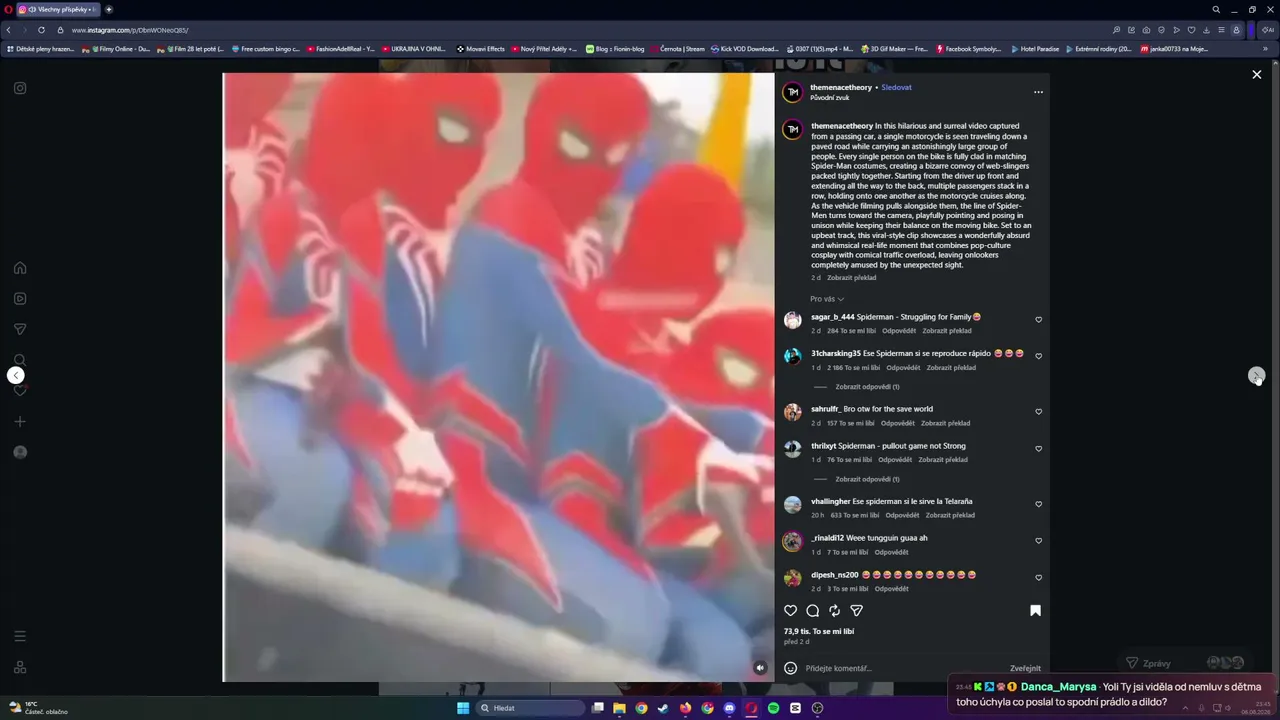Viewport: 1280px width, 720px height.
Task: Reload the page in the browser
Action: tap(41, 30)
